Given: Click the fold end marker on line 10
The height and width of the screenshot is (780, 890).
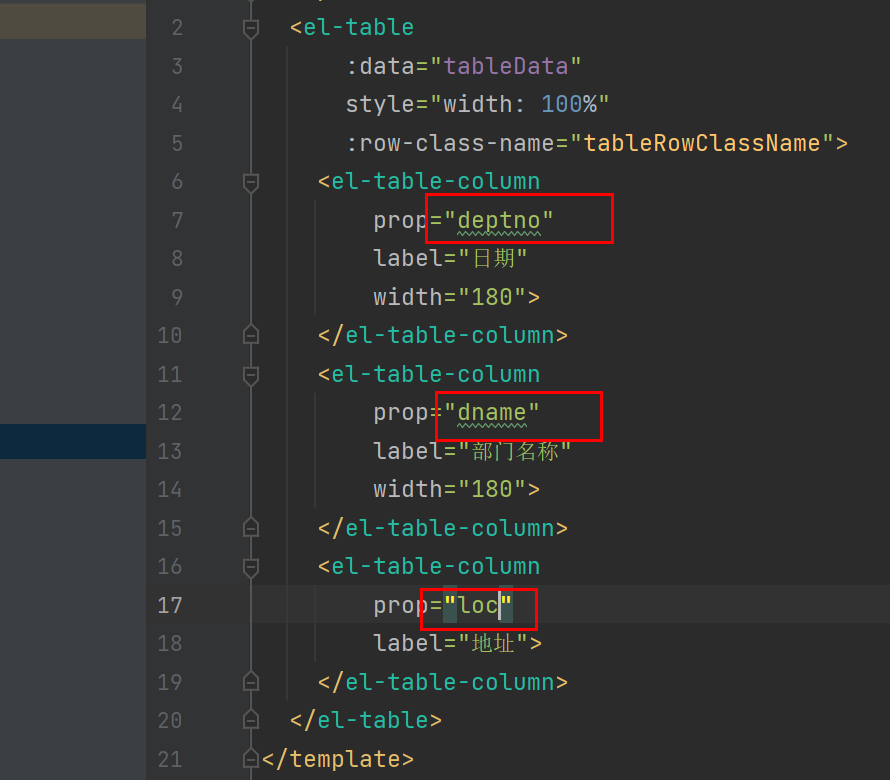Looking at the screenshot, I should point(251,334).
